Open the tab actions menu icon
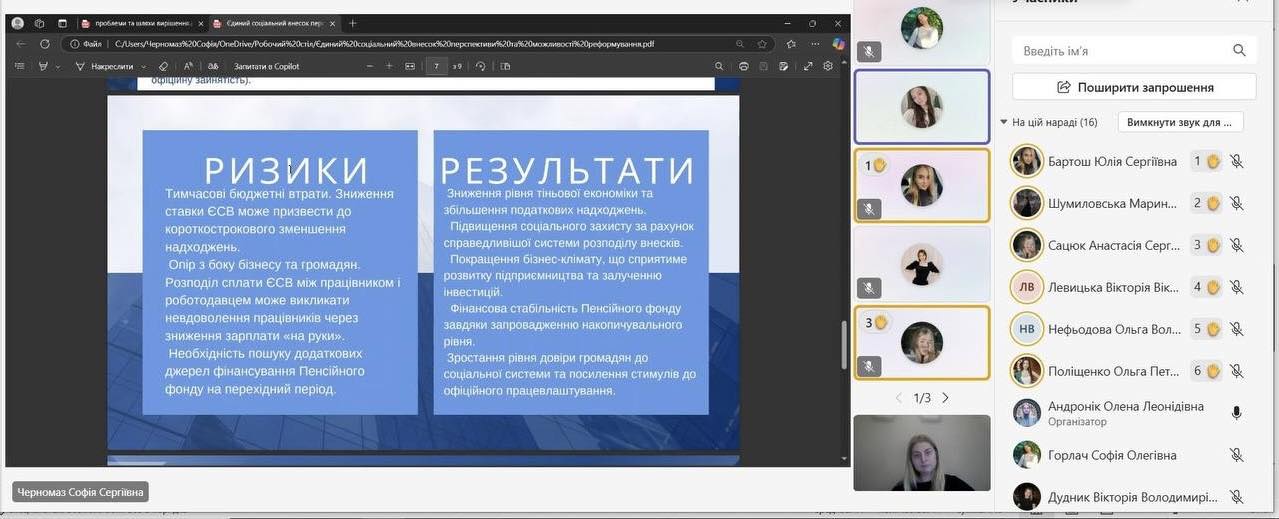 (x=62, y=23)
